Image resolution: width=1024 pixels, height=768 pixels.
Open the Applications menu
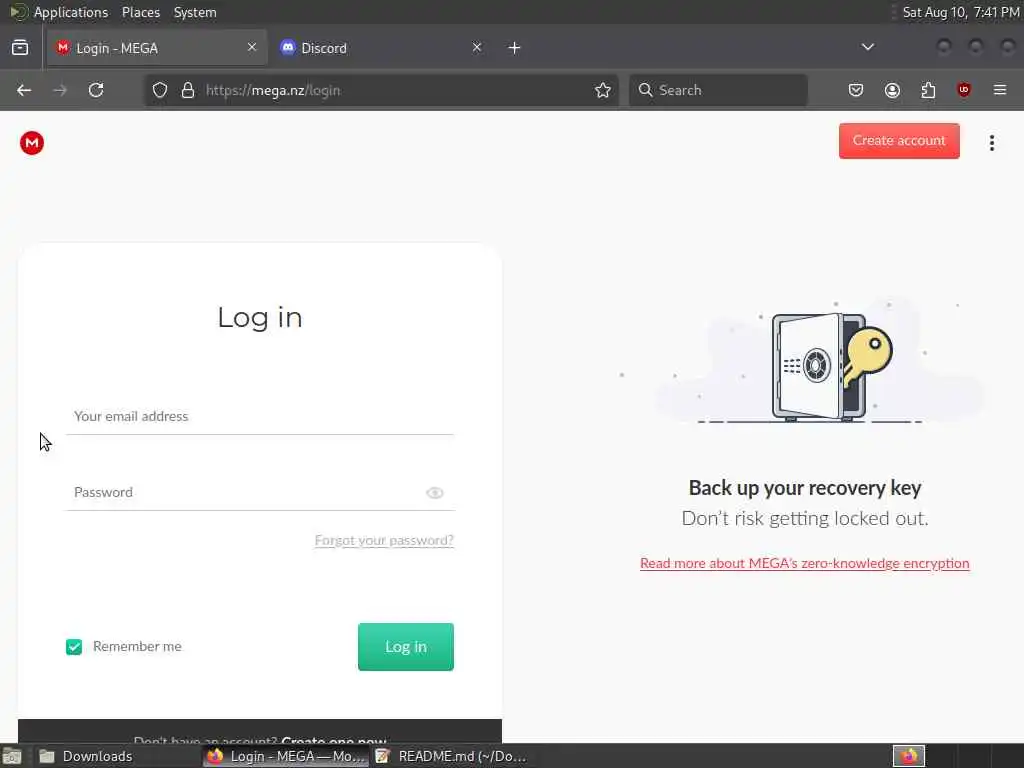coord(71,12)
